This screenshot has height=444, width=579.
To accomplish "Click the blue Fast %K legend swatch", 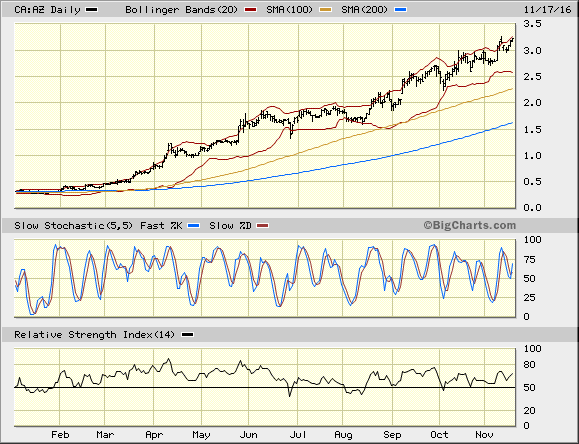I will click(194, 226).
